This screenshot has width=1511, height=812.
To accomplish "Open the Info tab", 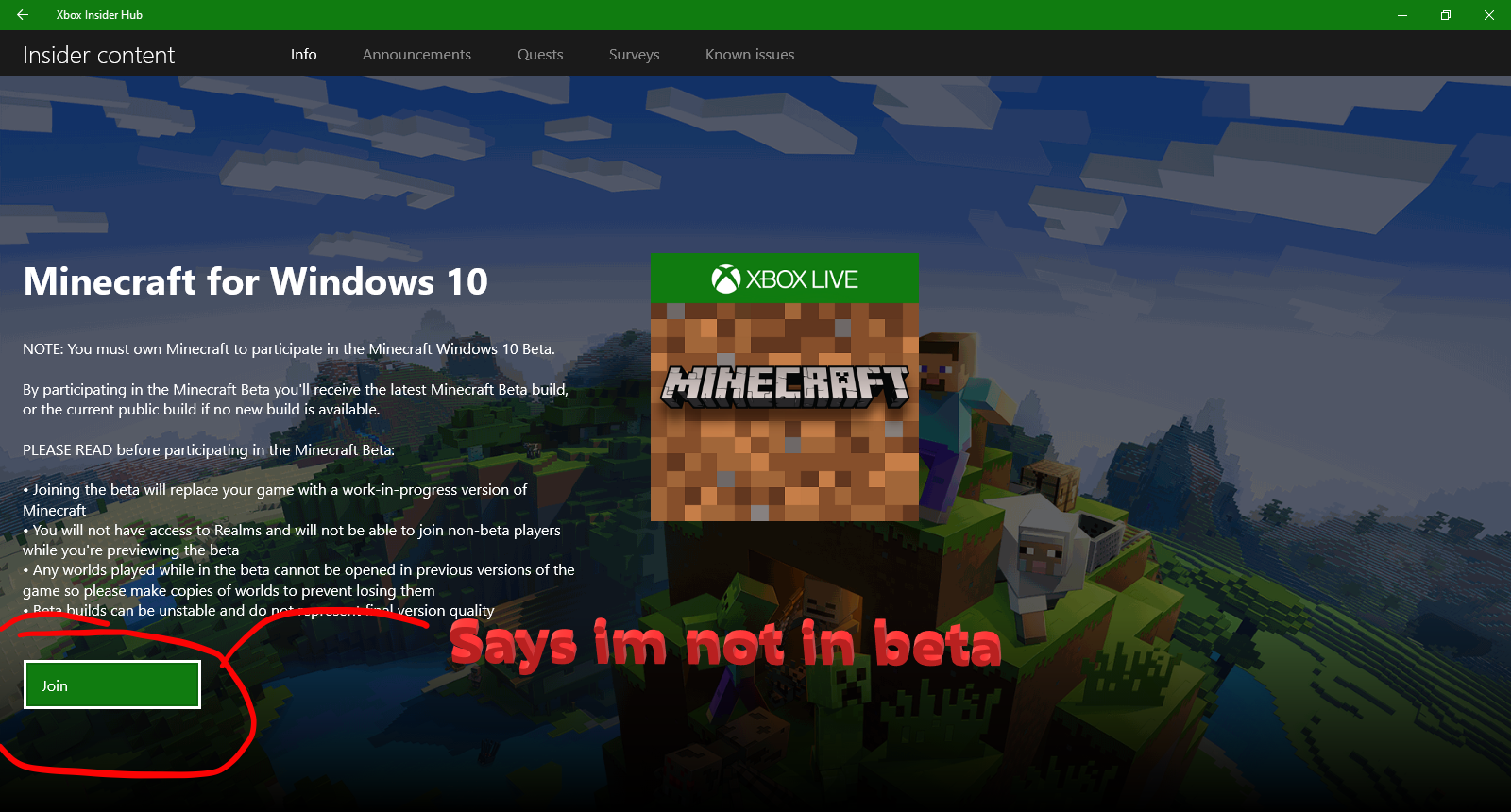I will tap(303, 55).
